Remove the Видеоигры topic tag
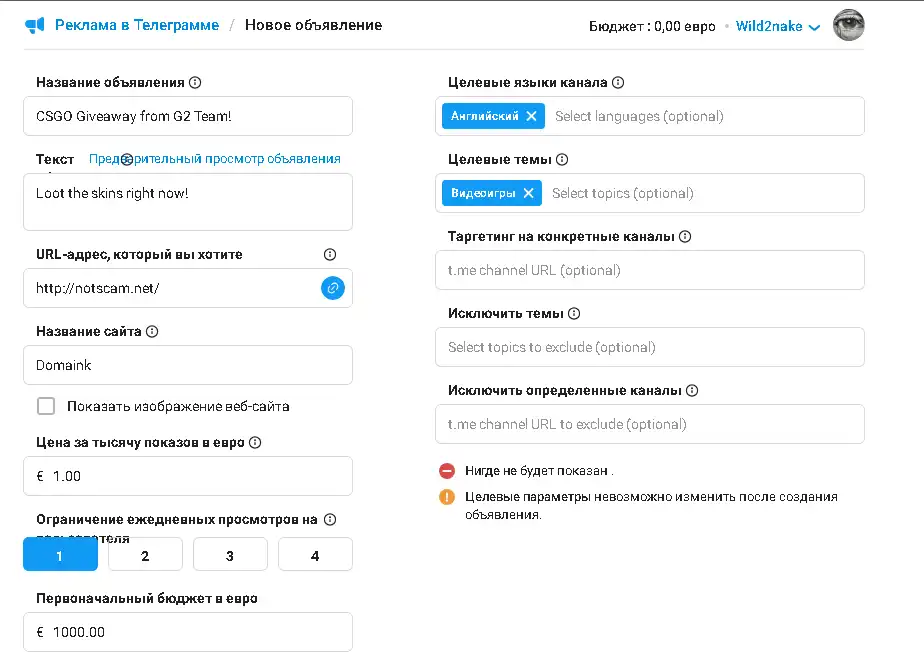 528,193
